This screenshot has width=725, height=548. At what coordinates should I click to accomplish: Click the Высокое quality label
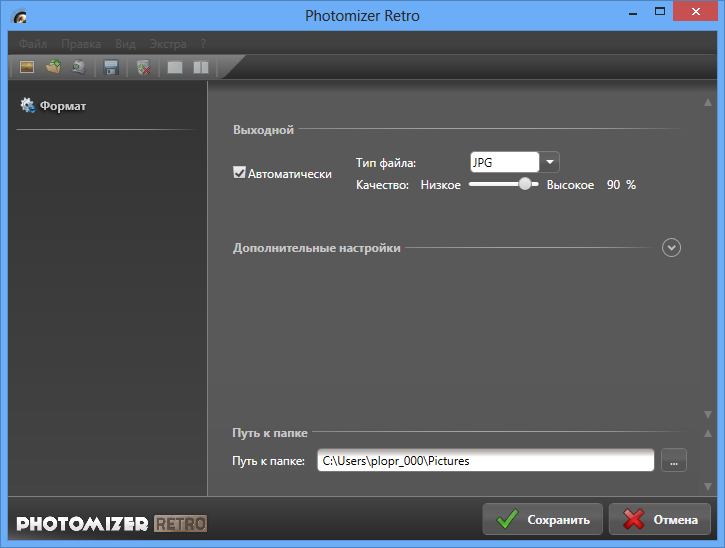pyautogui.click(x=570, y=185)
